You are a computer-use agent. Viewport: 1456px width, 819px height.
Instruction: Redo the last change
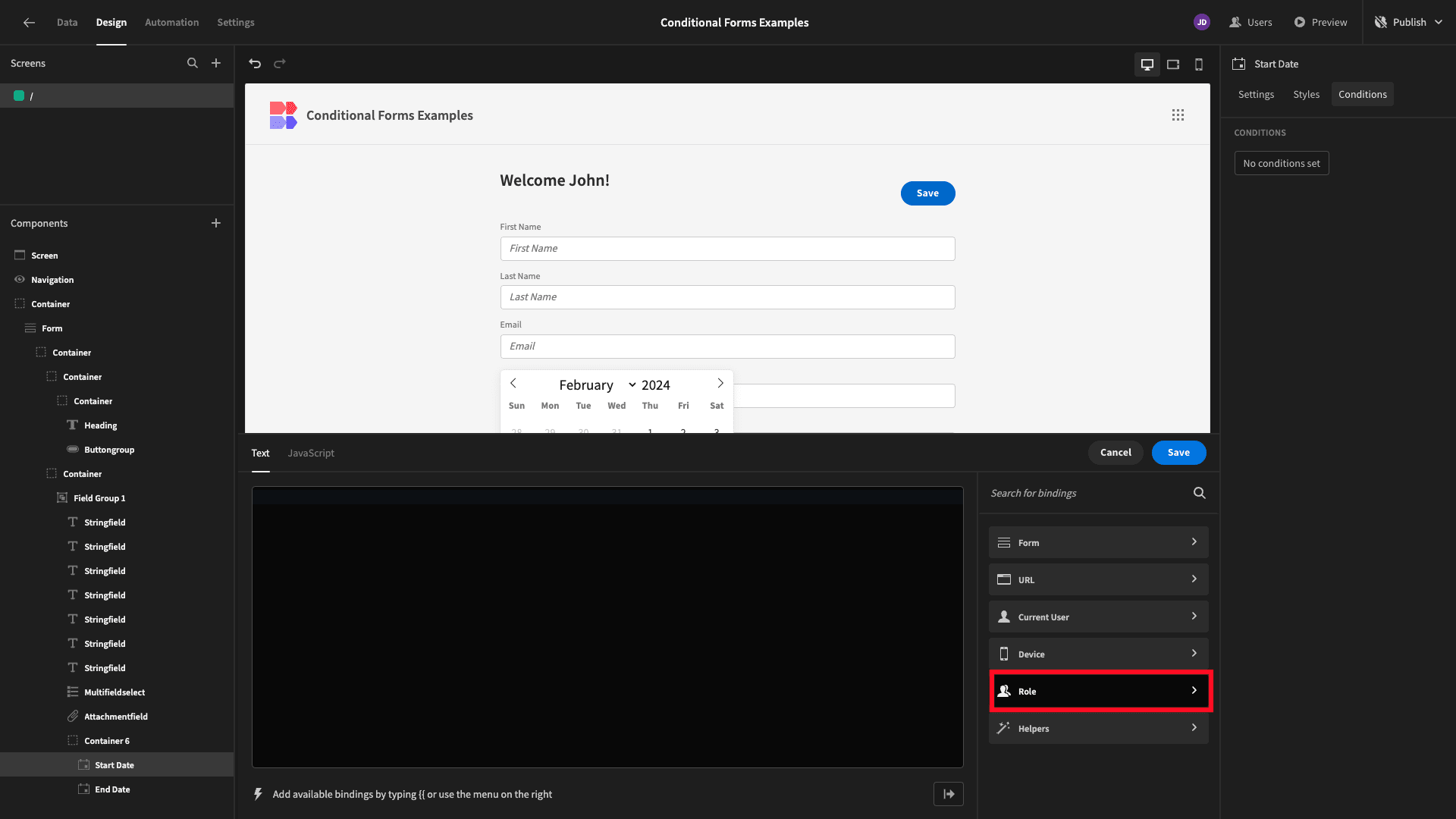(x=280, y=64)
